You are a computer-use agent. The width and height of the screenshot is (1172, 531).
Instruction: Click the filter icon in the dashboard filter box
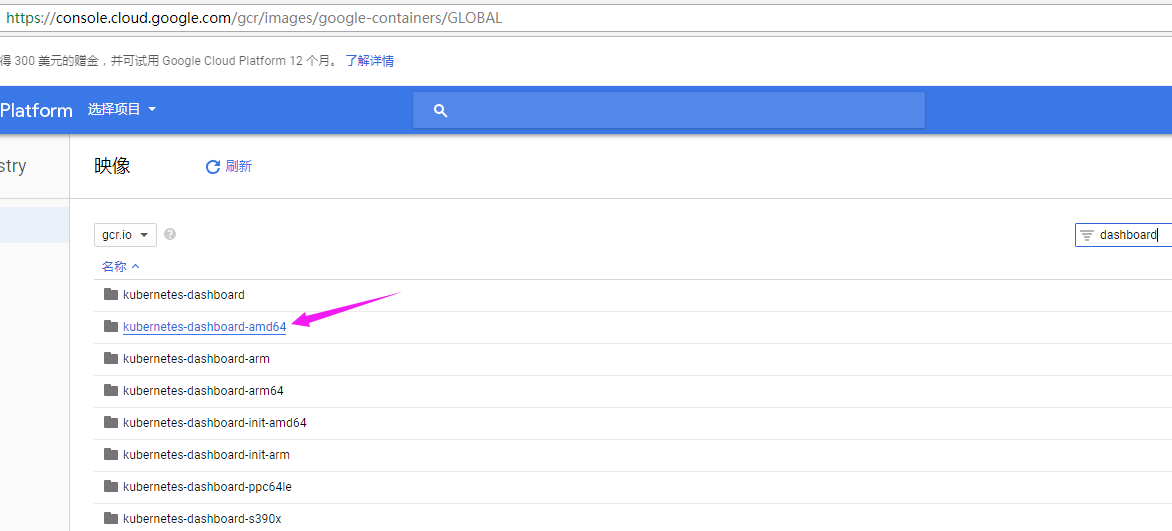tap(1087, 235)
